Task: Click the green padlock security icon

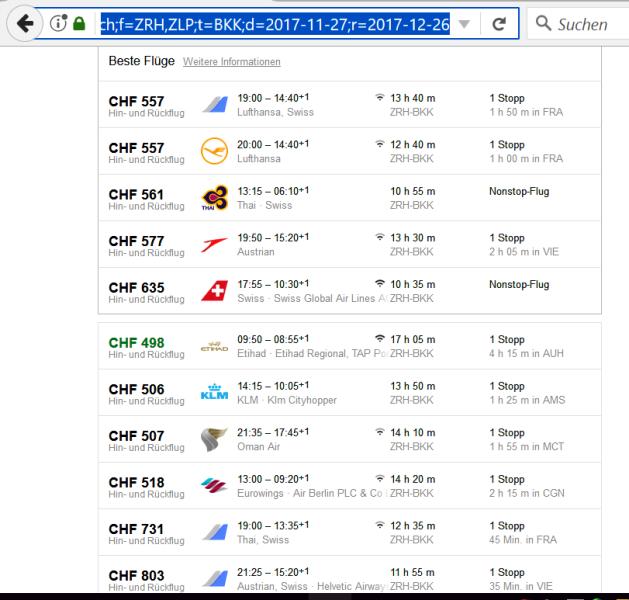Action: click(x=79, y=23)
